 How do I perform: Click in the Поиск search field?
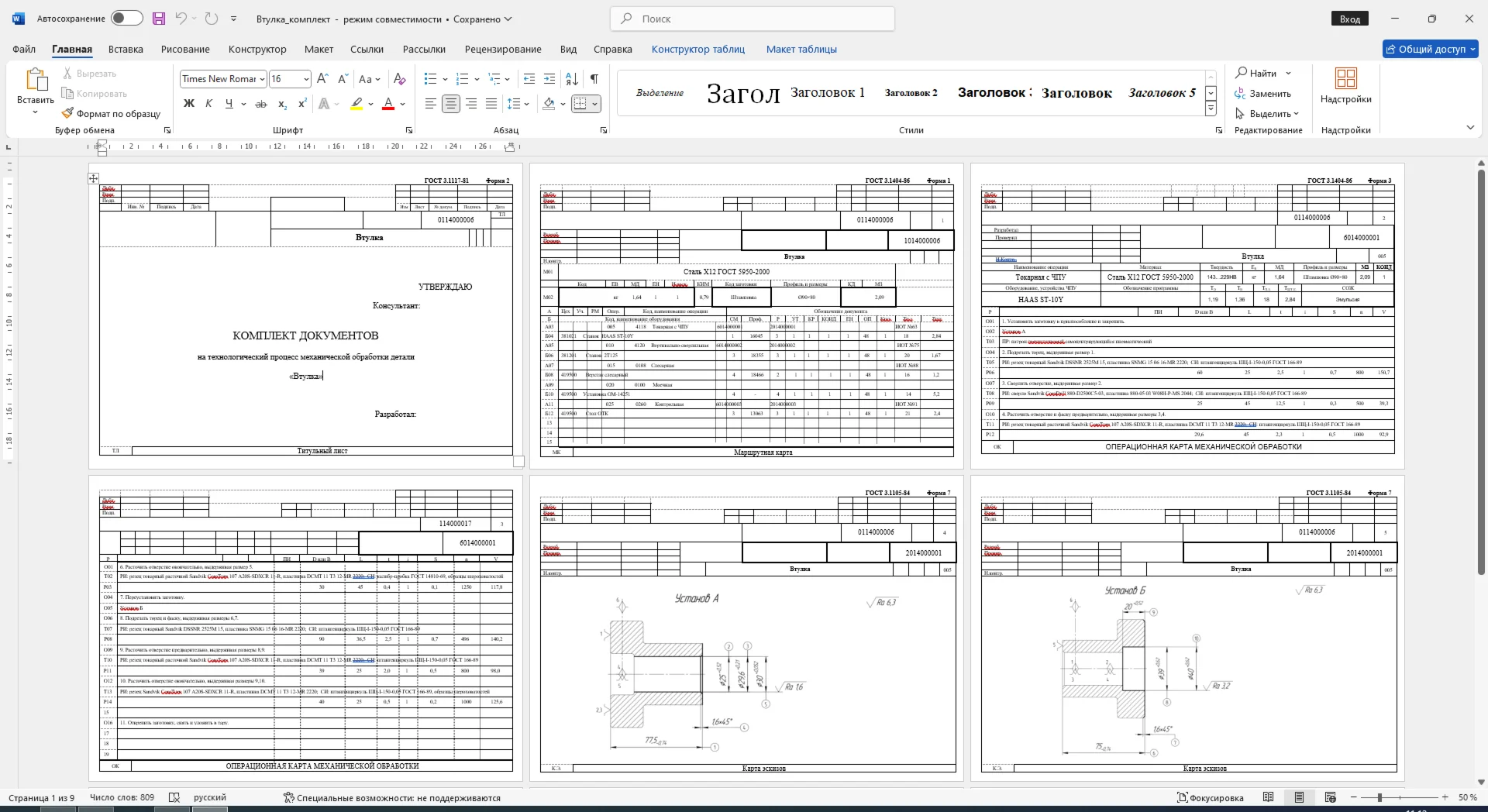(753, 19)
